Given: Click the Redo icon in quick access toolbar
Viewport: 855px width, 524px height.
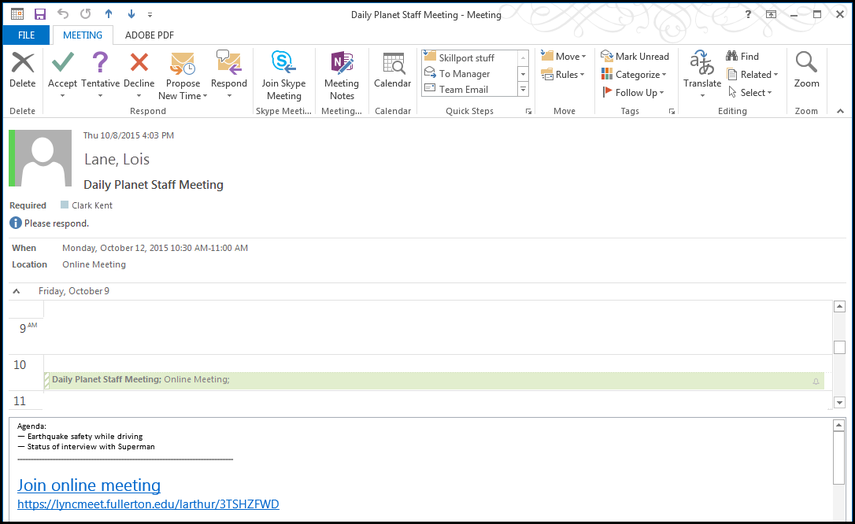Looking at the screenshot, I should (86, 14).
